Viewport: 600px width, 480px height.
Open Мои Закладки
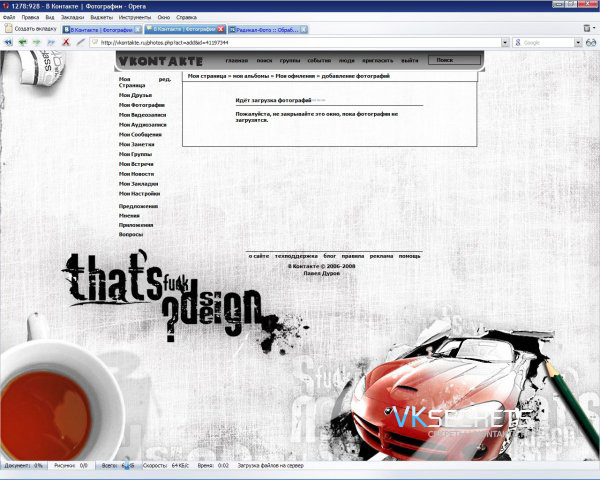coord(138,184)
